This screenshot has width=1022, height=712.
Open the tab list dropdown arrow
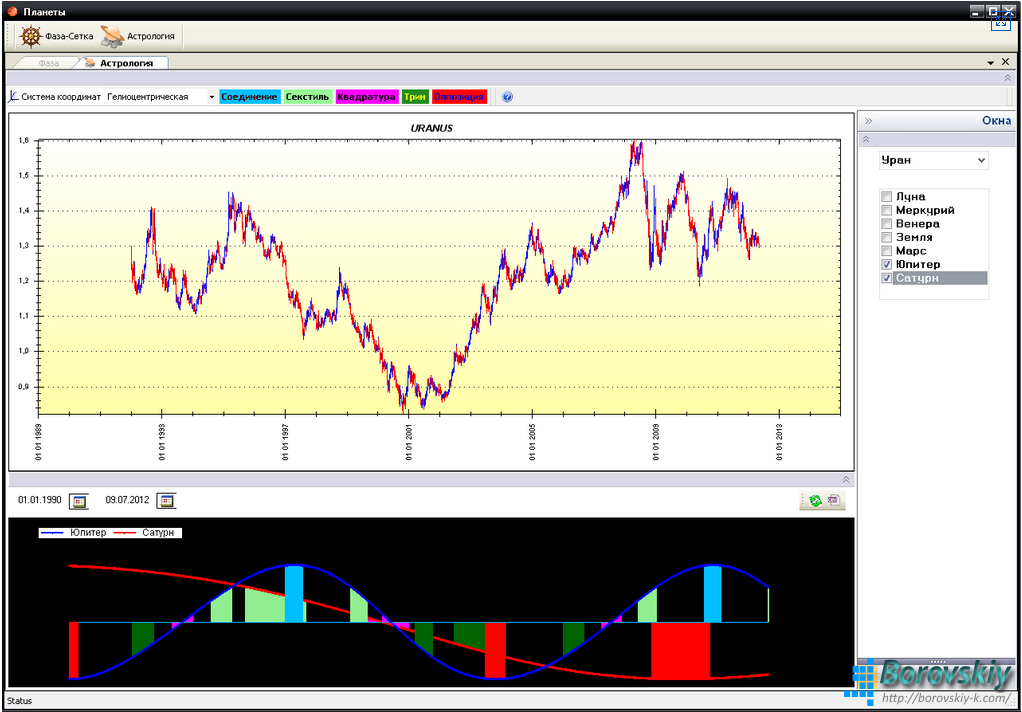click(x=991, y=63)
